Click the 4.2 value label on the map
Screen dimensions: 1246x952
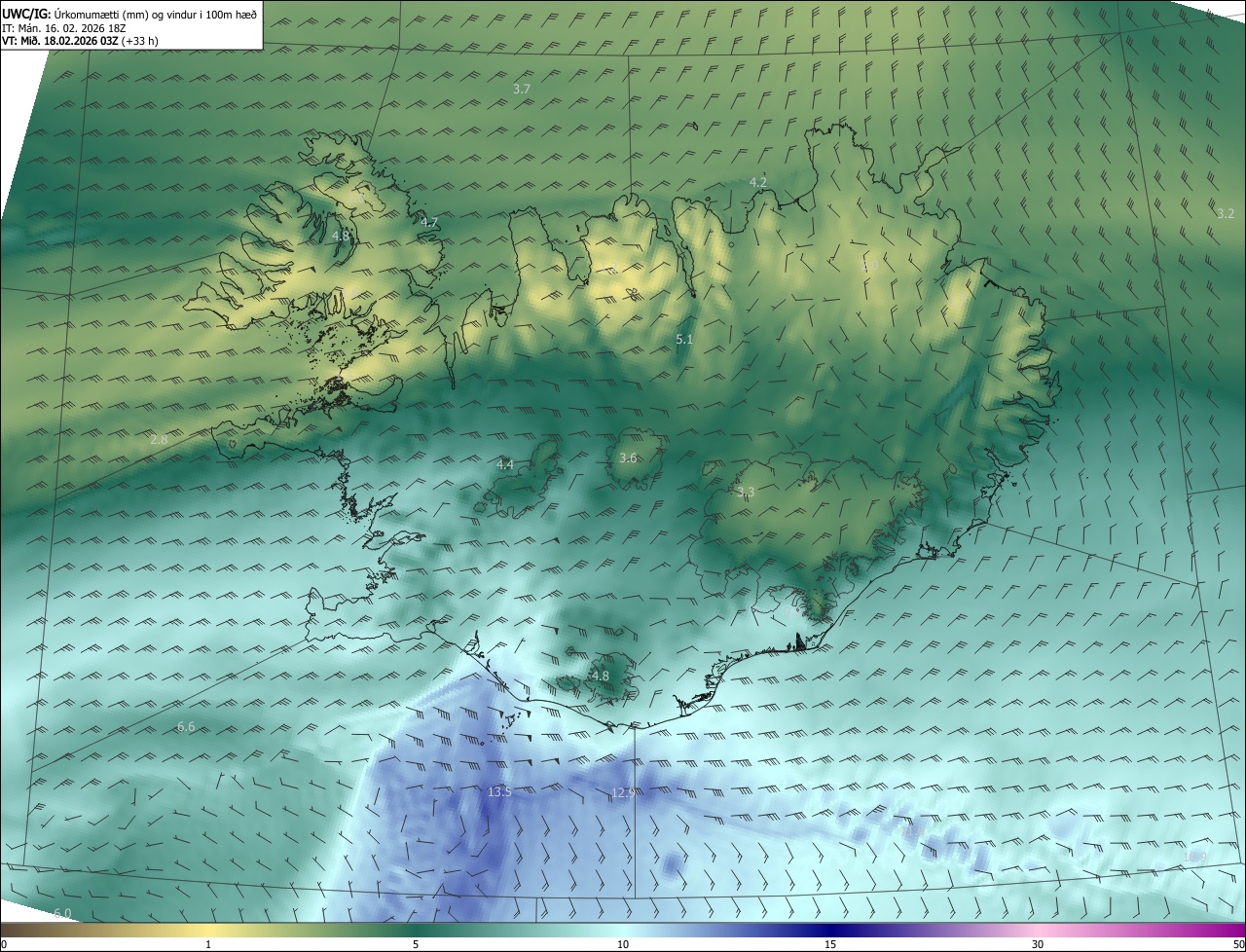coord(758,182)
